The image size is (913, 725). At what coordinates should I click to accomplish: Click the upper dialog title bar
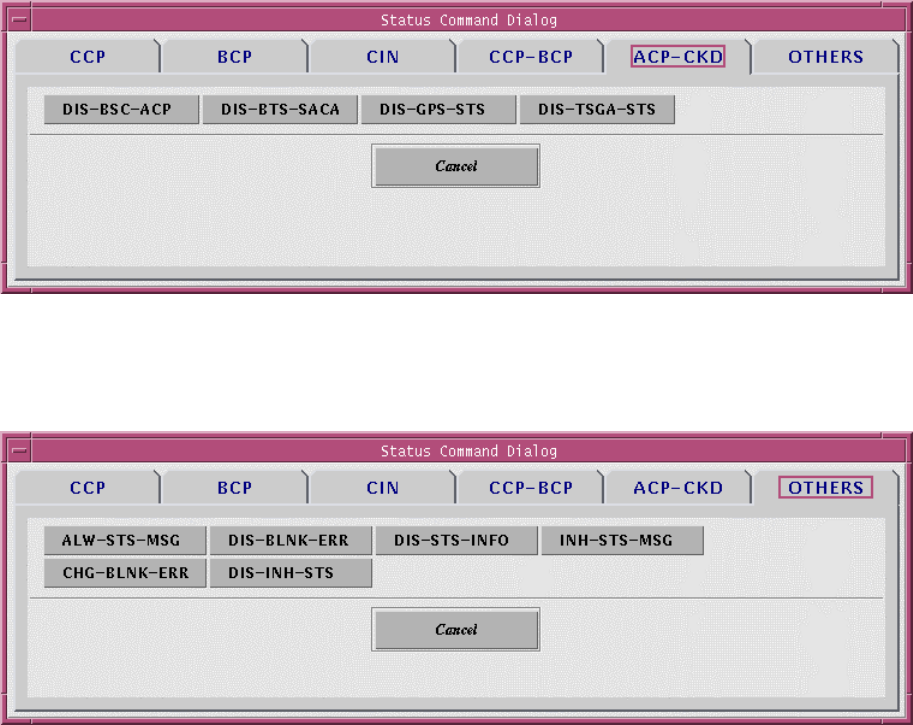pyautogui.click(x=469, y=20)
